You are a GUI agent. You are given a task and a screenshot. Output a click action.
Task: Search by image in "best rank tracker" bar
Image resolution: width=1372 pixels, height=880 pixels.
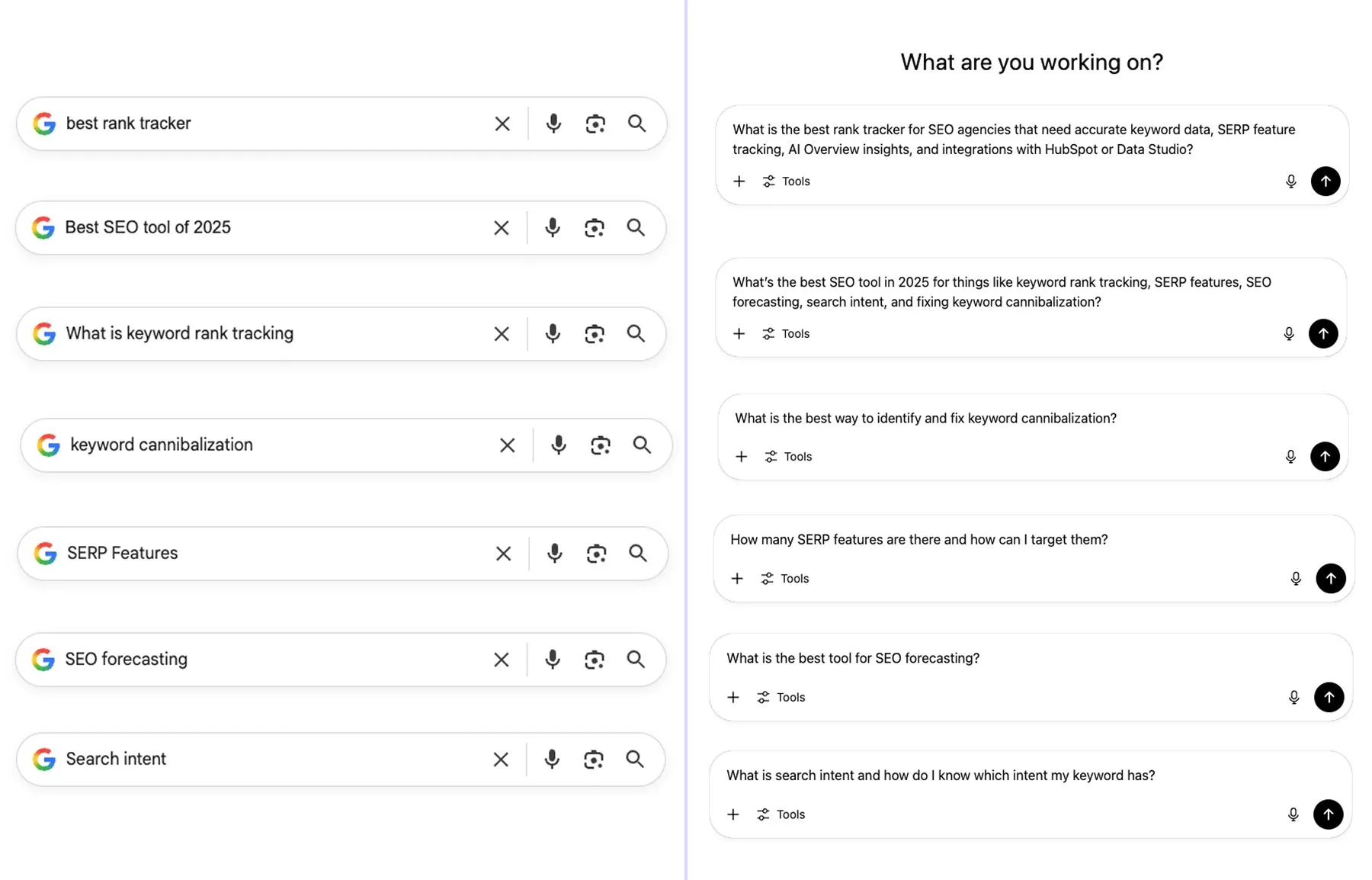[x=595, y=124]
